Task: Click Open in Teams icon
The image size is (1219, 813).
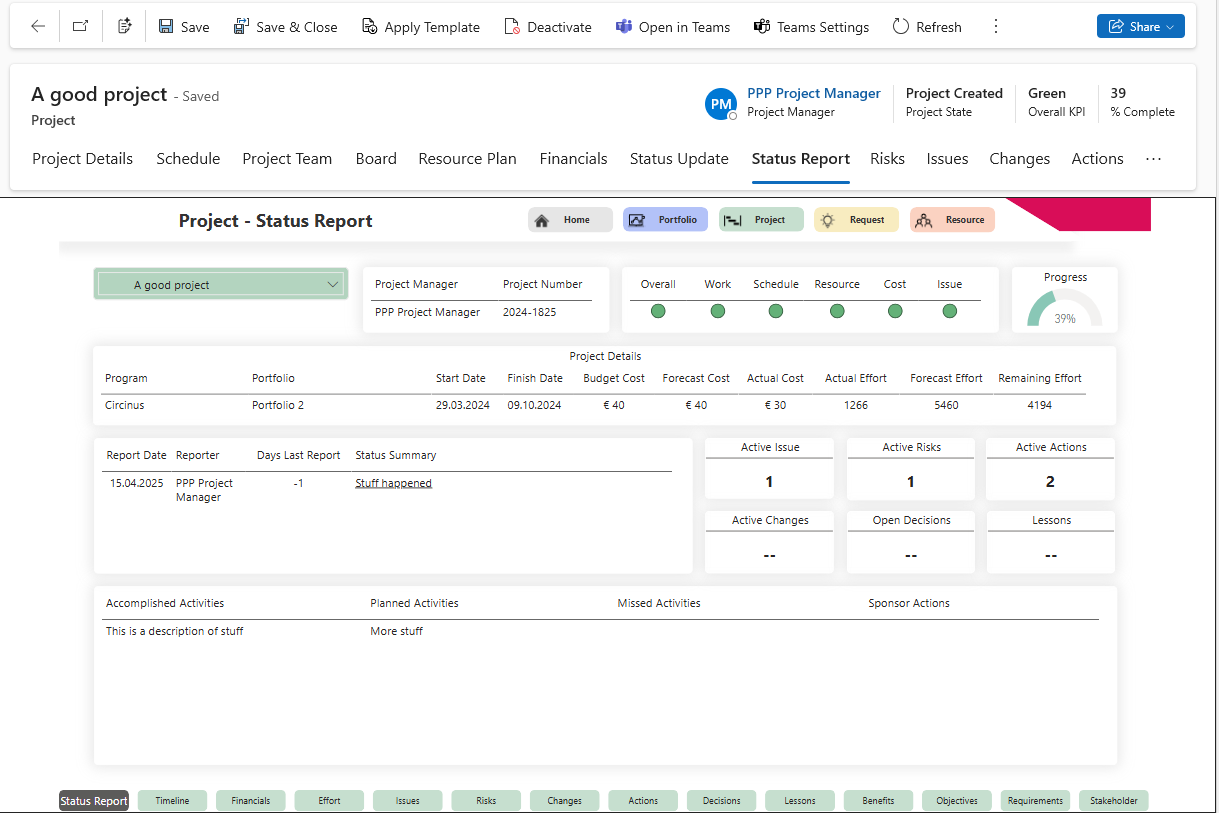Action: (x=624, y=27)
